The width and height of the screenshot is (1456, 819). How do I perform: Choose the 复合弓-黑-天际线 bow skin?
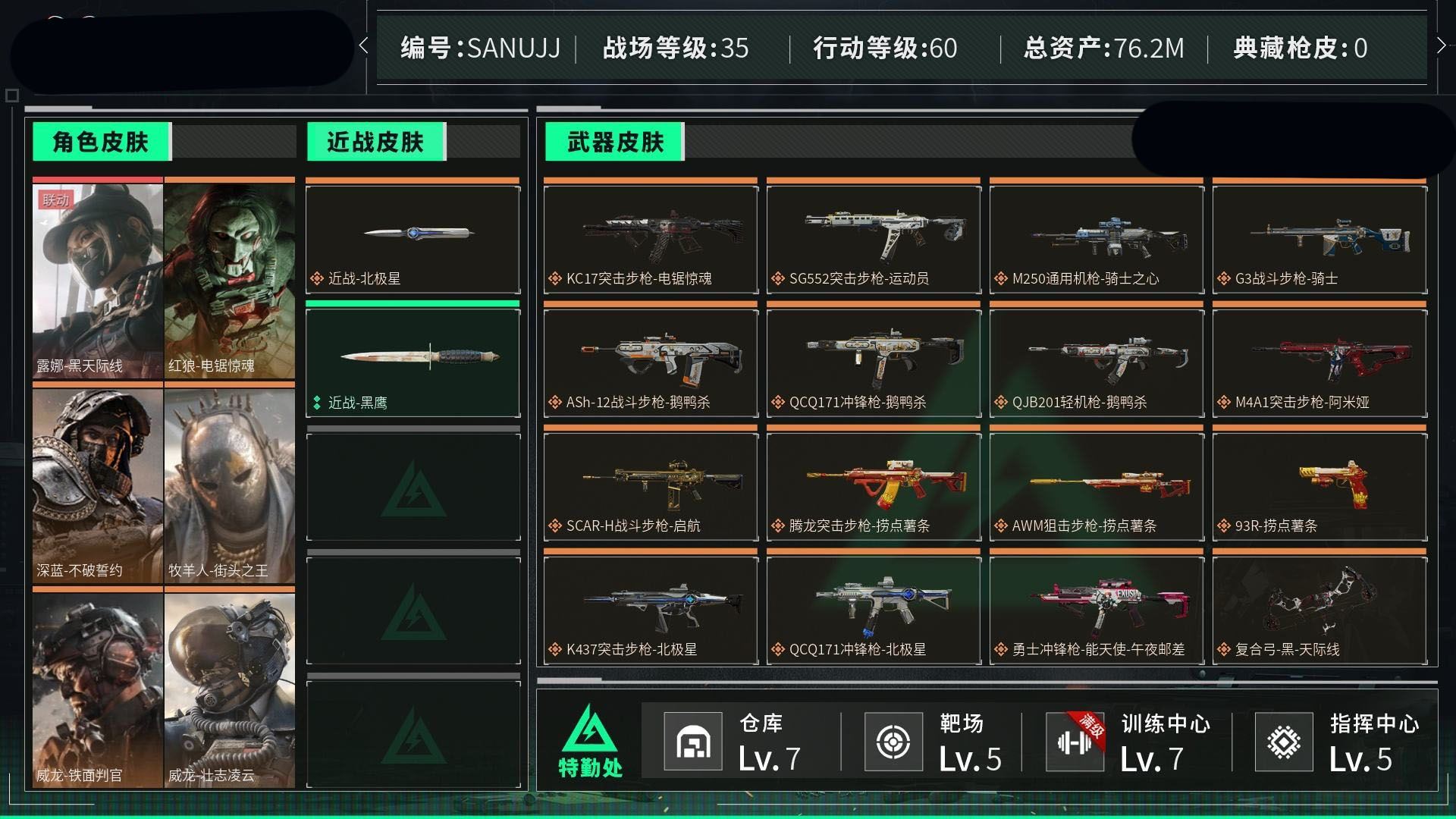(x=1319, y=610)
